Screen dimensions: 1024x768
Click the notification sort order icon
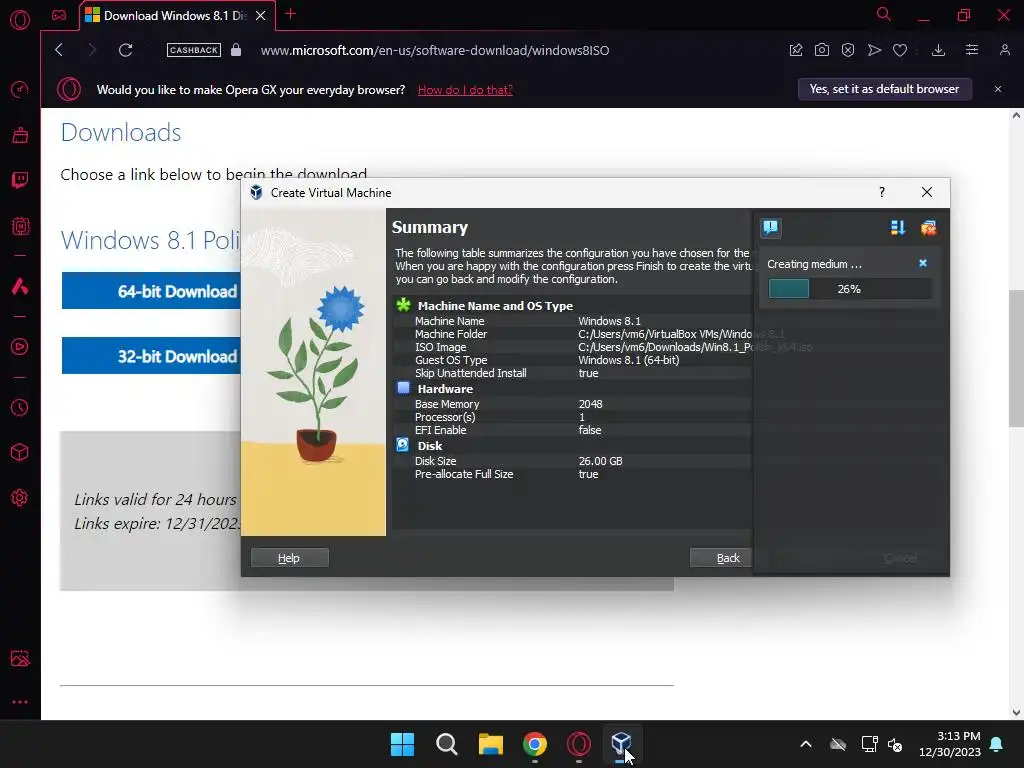[x=898, y=227]
